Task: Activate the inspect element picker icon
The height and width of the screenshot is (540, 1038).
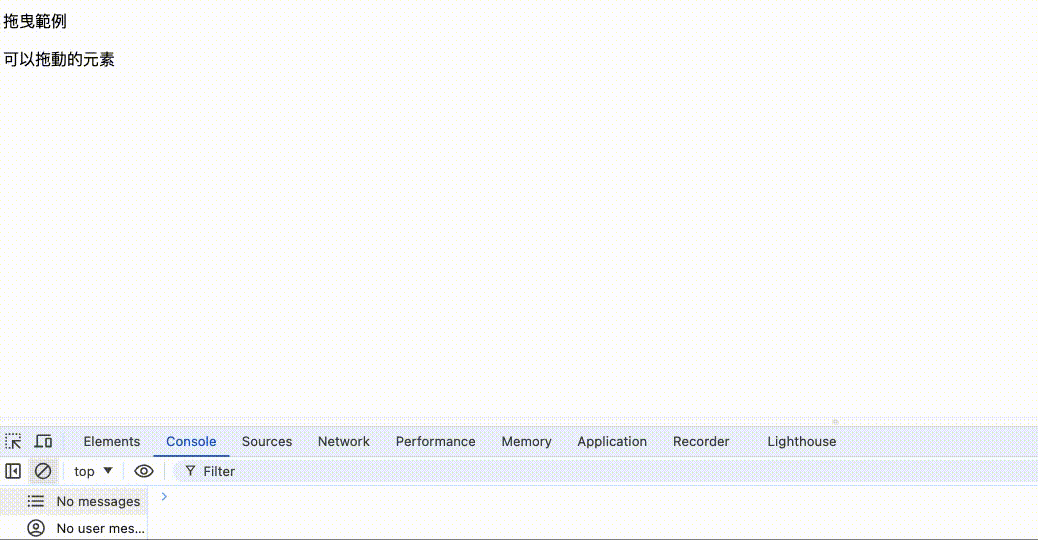Action: pos(13,441)
